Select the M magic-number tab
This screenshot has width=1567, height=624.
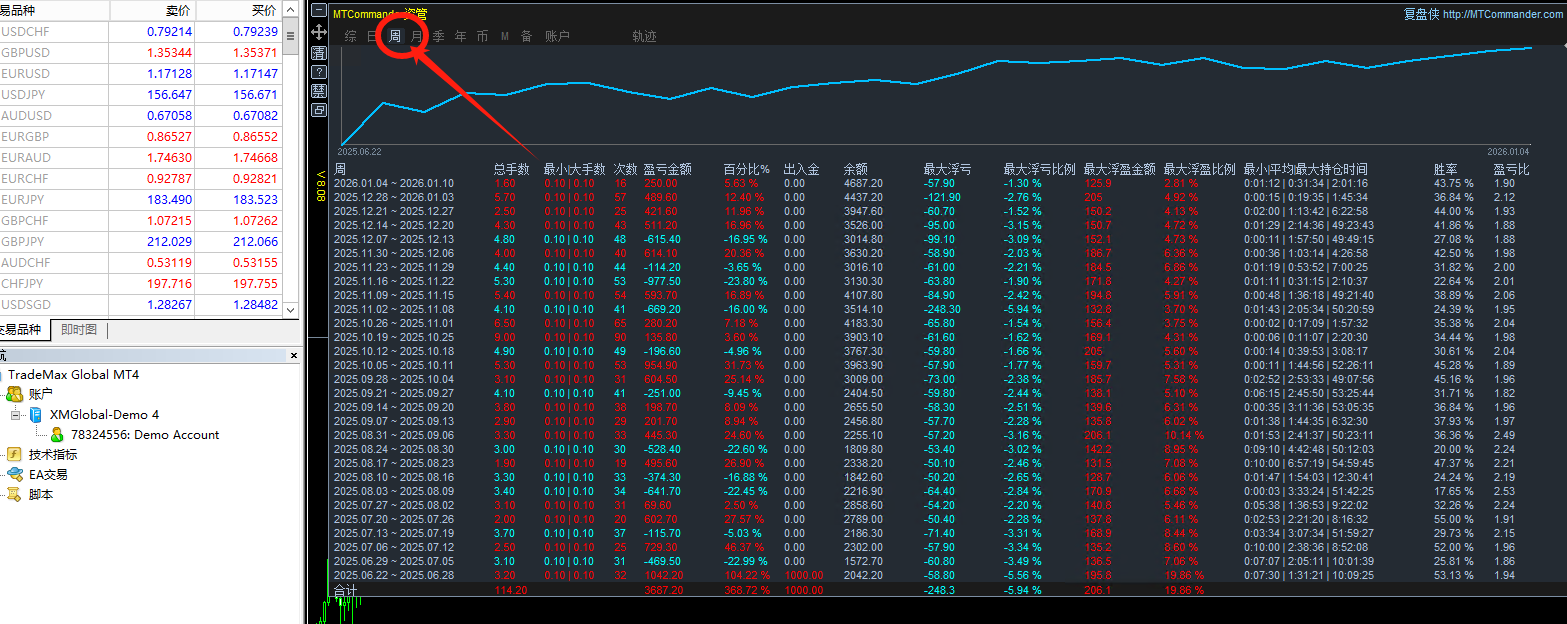pos(504,36)
